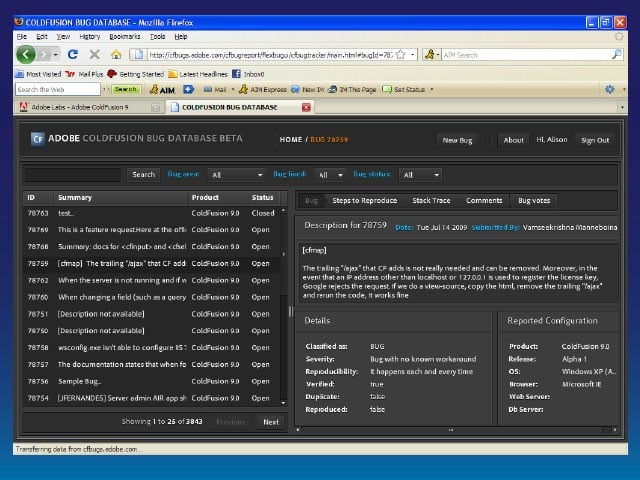
Task: Click the blue arrow icon beside AIM
Action: click(x=188, y=89)
